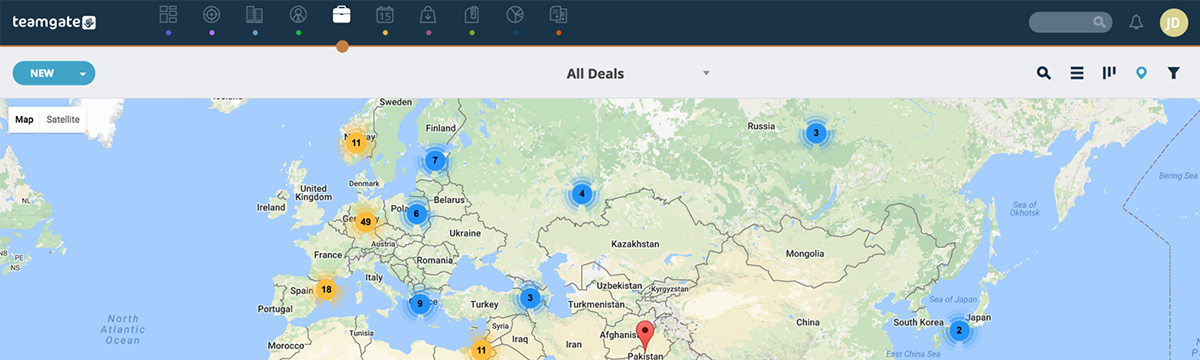Open the document report icon in navigation
1200x360 pixels.
coord(558,14)
